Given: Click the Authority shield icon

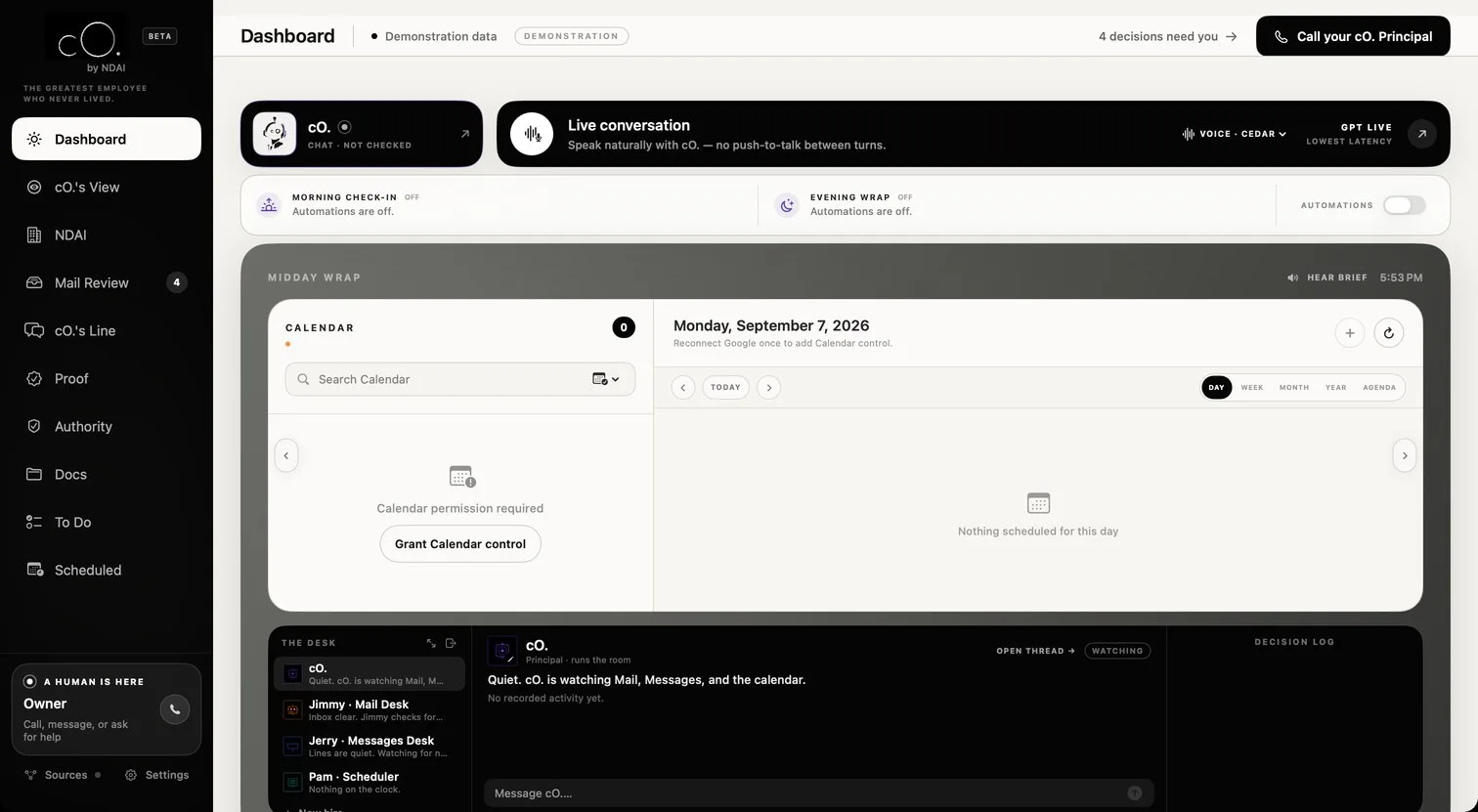Looking at the screenshot, I should [x=34, y=426].
